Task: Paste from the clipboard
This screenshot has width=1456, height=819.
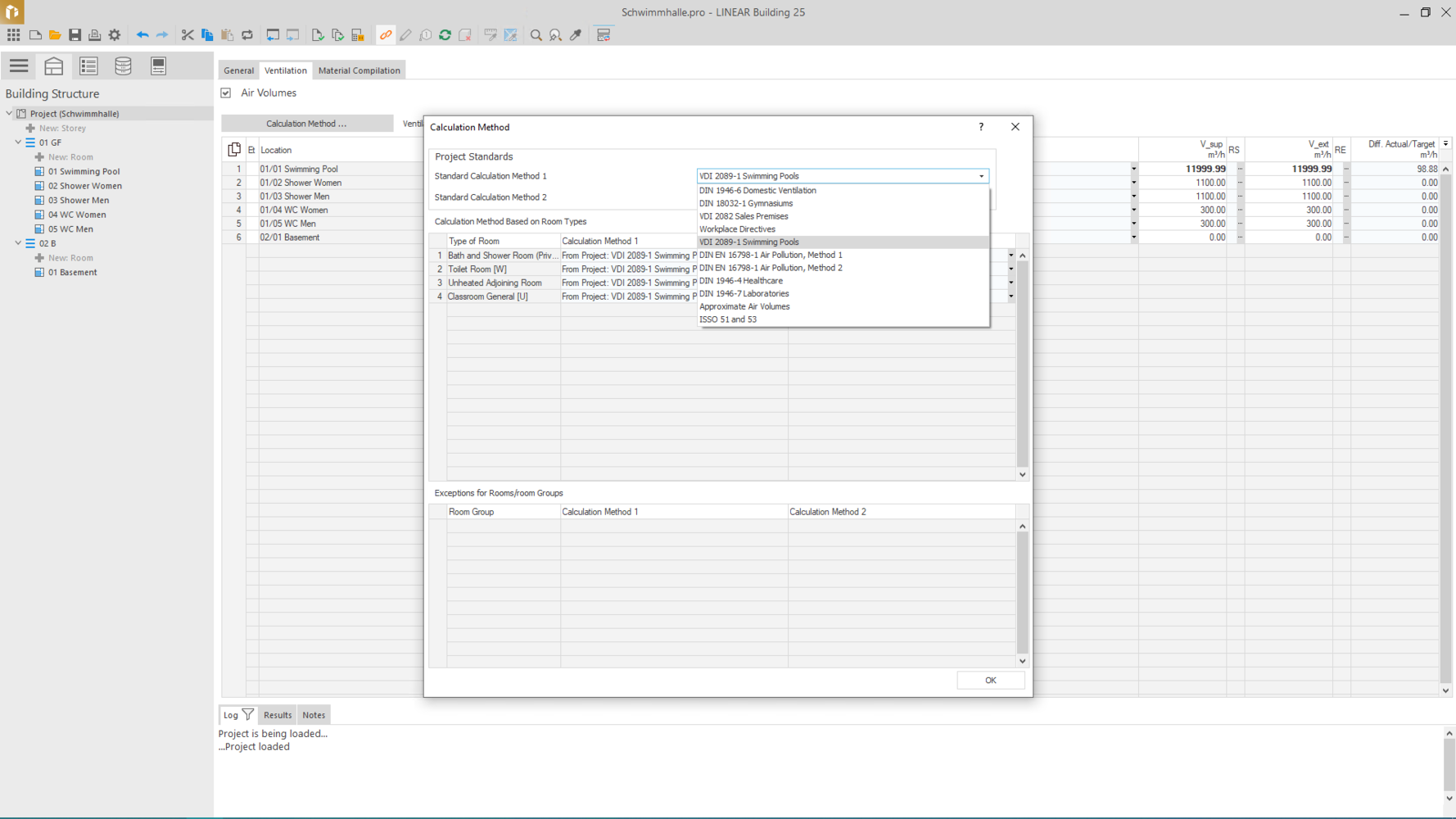Action: click(227, 35)
